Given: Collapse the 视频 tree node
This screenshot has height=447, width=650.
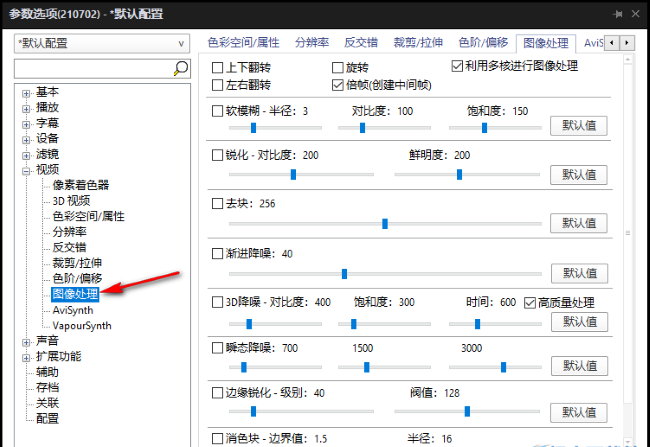Looking at the screenshot, I should point(26,170).
